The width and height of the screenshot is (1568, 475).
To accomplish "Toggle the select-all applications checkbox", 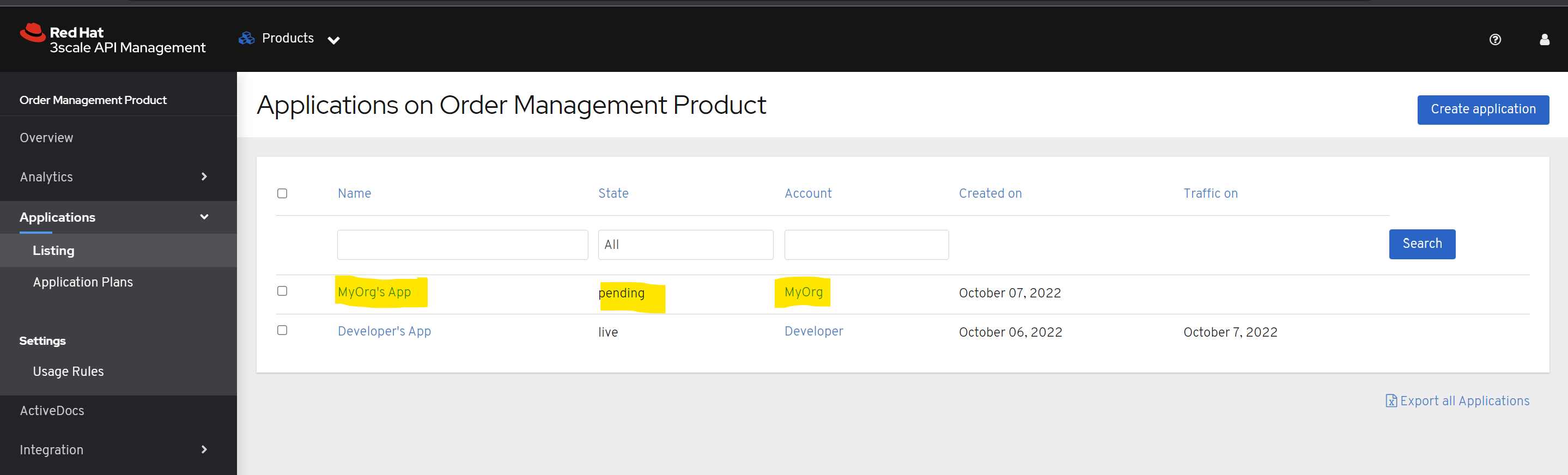I will coord(282,193).
